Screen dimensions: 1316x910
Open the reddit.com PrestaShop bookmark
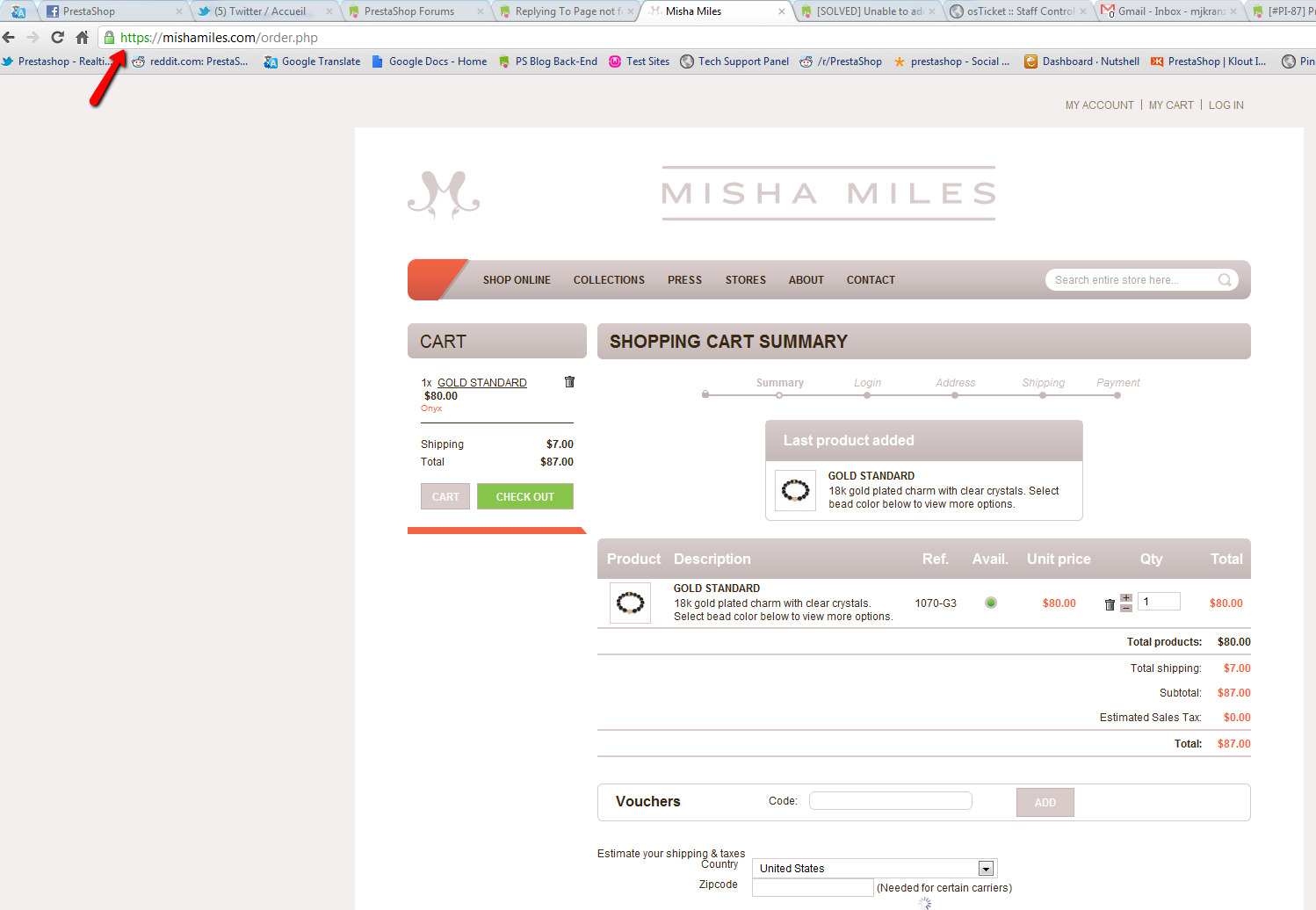tap(190, 61)
